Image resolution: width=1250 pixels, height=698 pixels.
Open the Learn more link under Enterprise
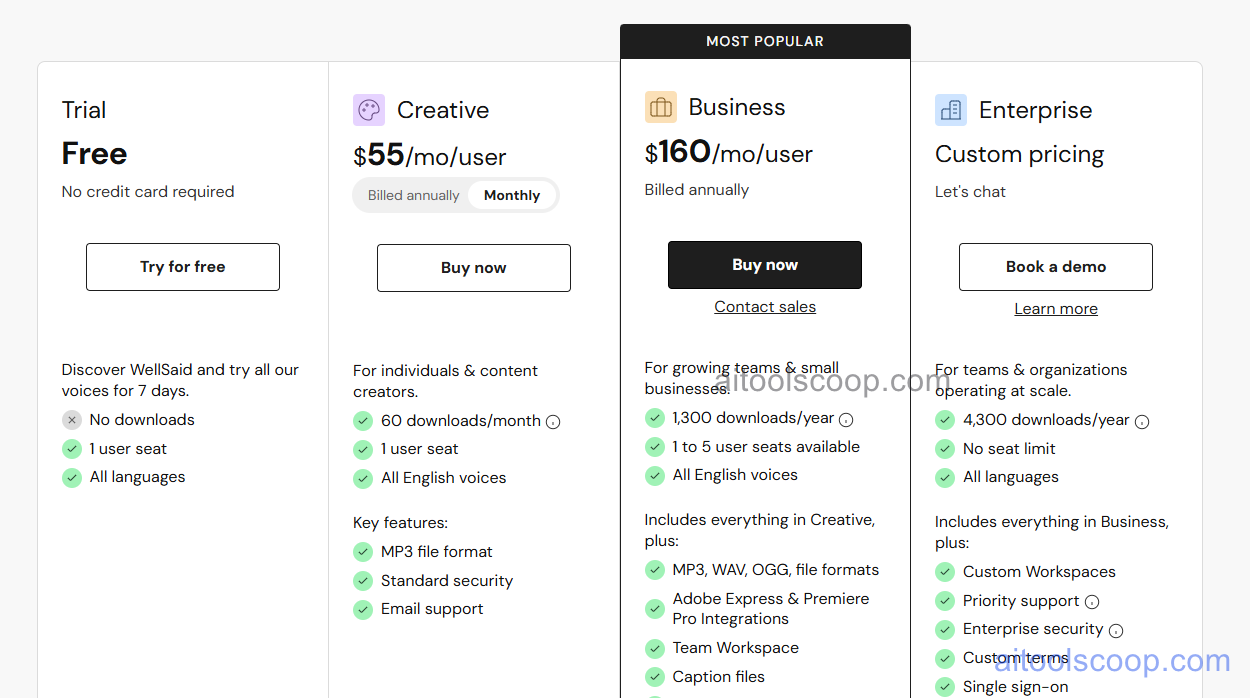click(1056, 309)
